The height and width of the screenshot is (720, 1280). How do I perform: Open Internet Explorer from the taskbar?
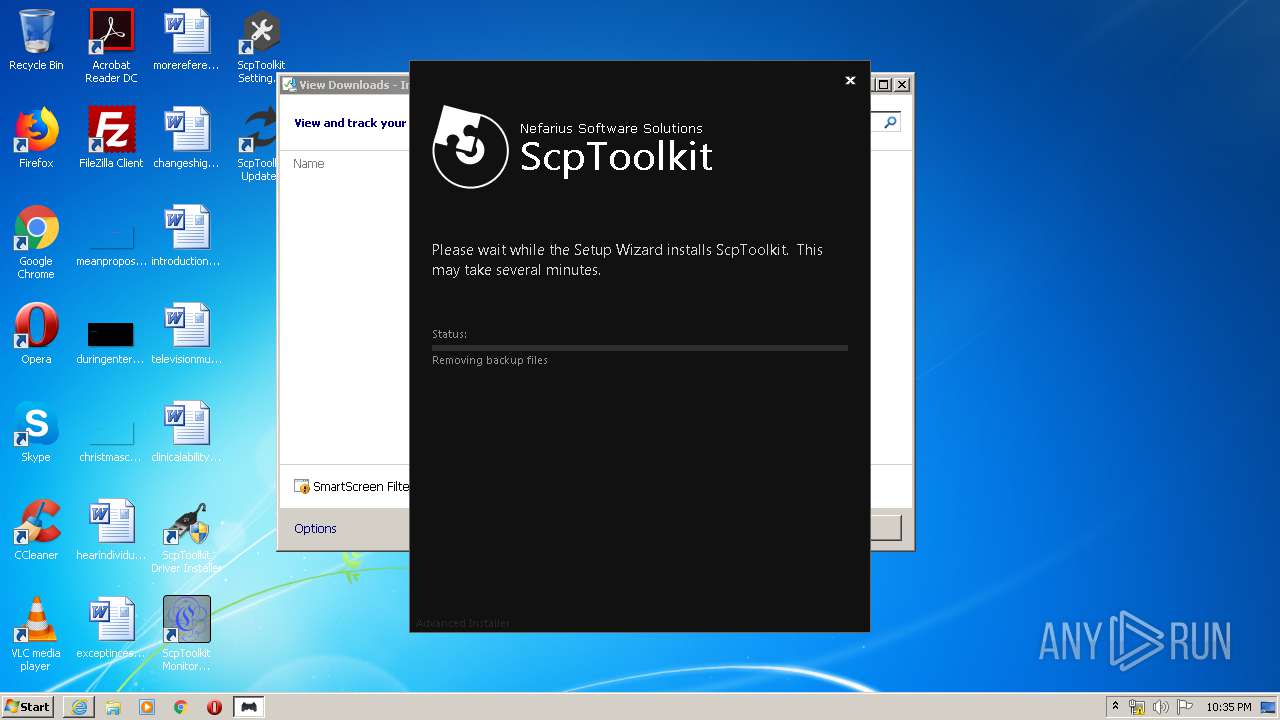[x=79, y=707]
